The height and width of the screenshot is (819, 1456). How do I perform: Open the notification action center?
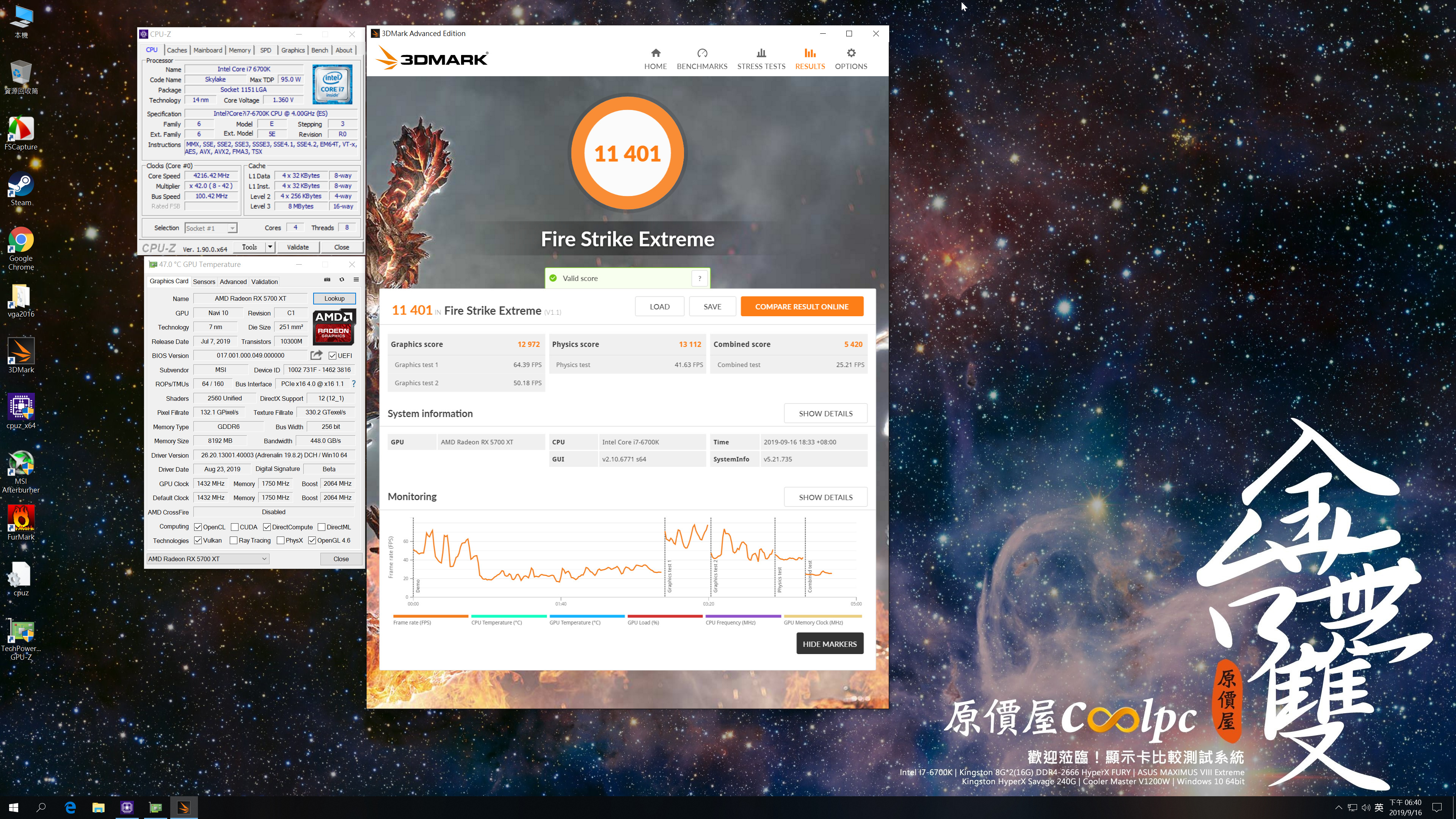(1437, 808)
